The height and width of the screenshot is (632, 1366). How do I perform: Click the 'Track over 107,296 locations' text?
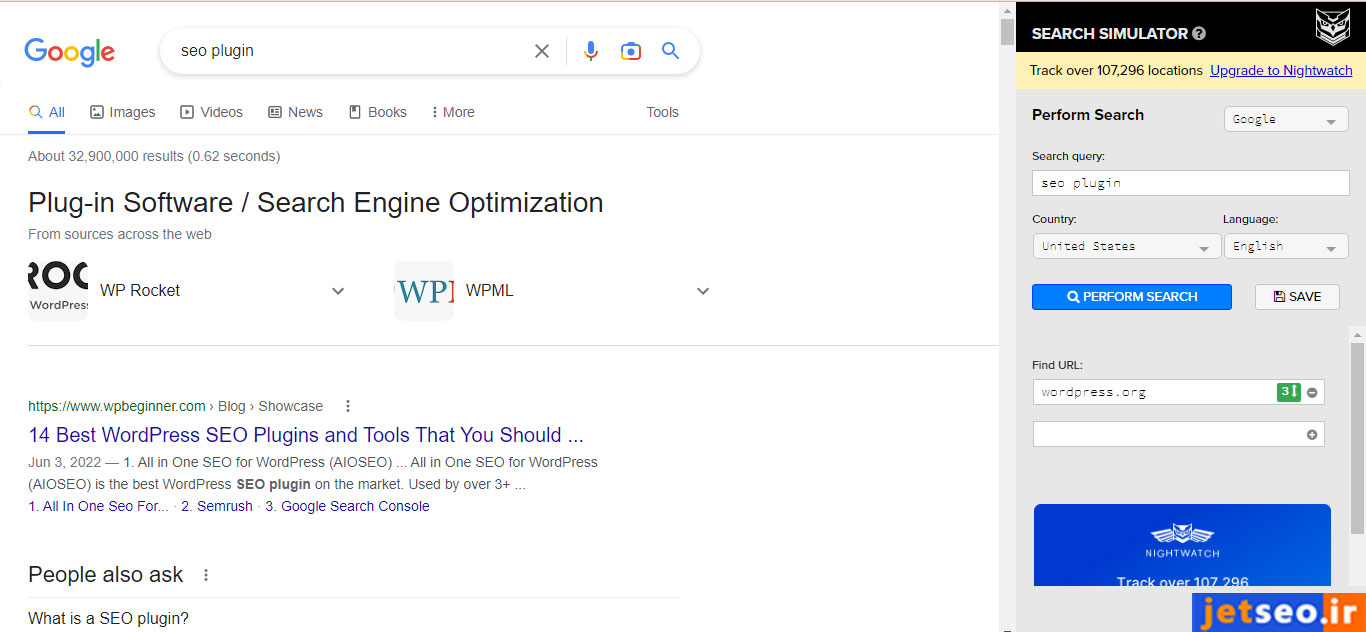click(1116, 70)
